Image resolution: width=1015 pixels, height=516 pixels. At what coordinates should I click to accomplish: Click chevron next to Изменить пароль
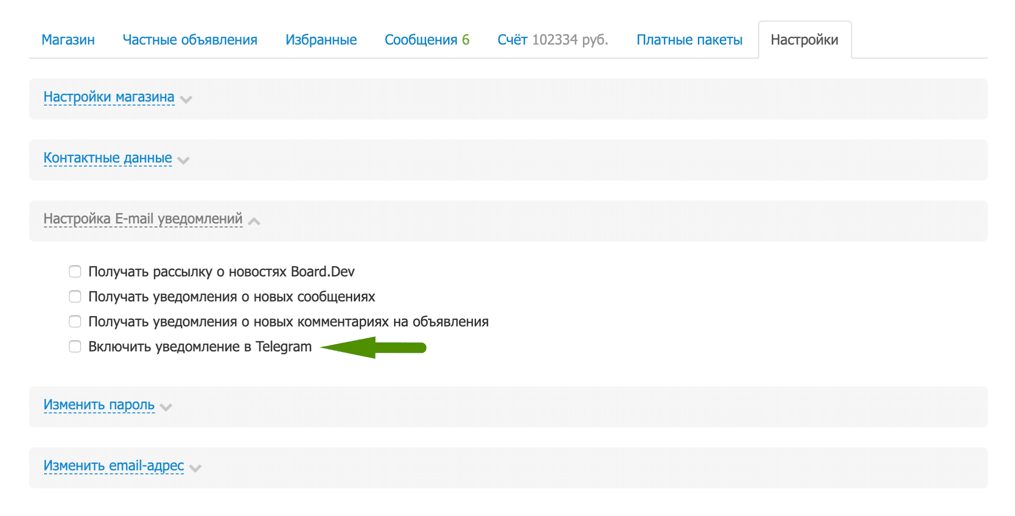pyautogui.click(x=166, y=407)
